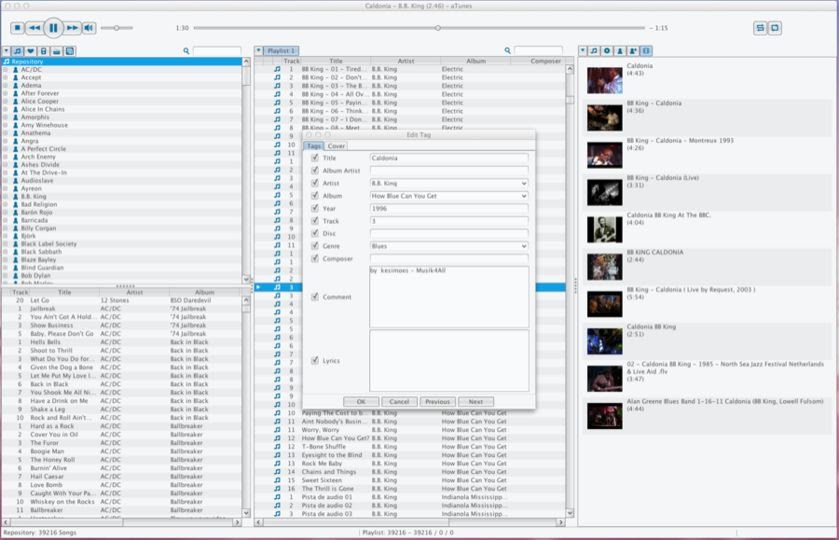Stop playback with the stop button
The image size is (839, 540).
coord(18,28)
